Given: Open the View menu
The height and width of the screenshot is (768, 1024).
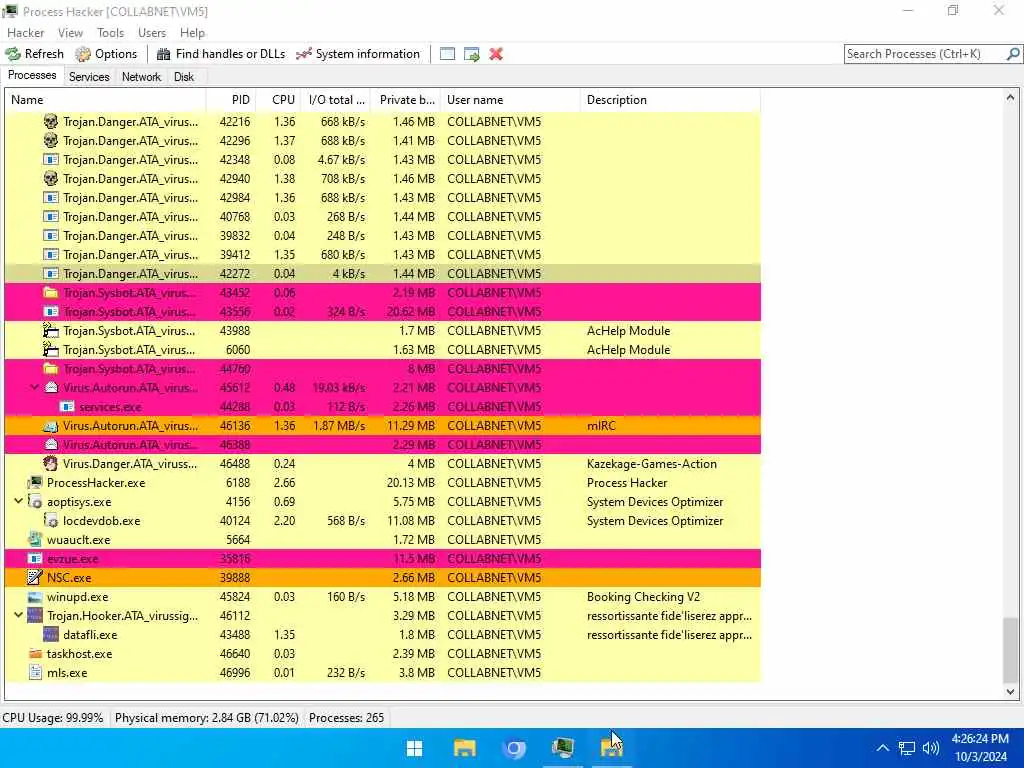Looking at the screenshot, I should 70,33.
